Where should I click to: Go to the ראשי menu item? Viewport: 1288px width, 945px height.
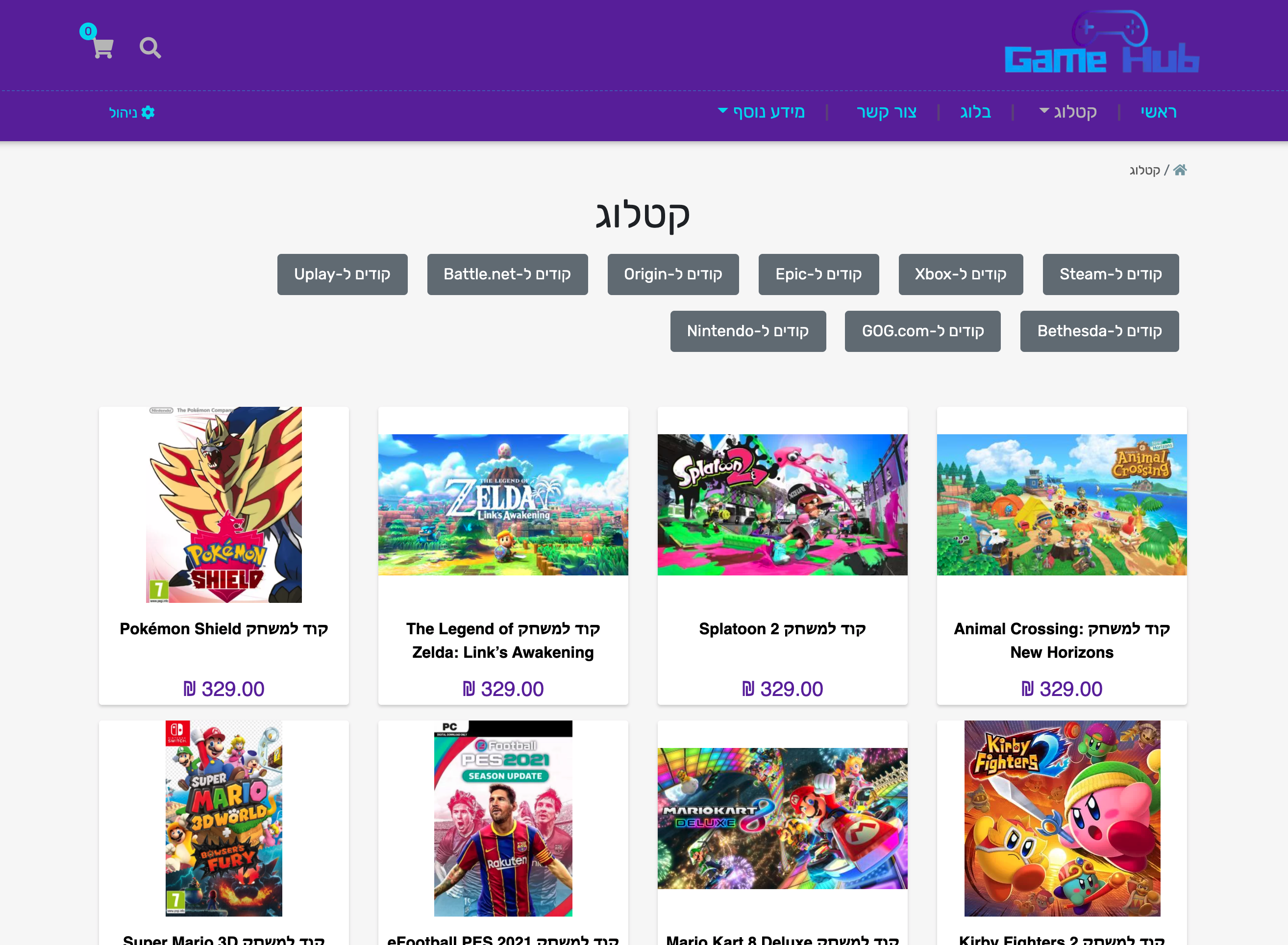[x=1158, y=112]
